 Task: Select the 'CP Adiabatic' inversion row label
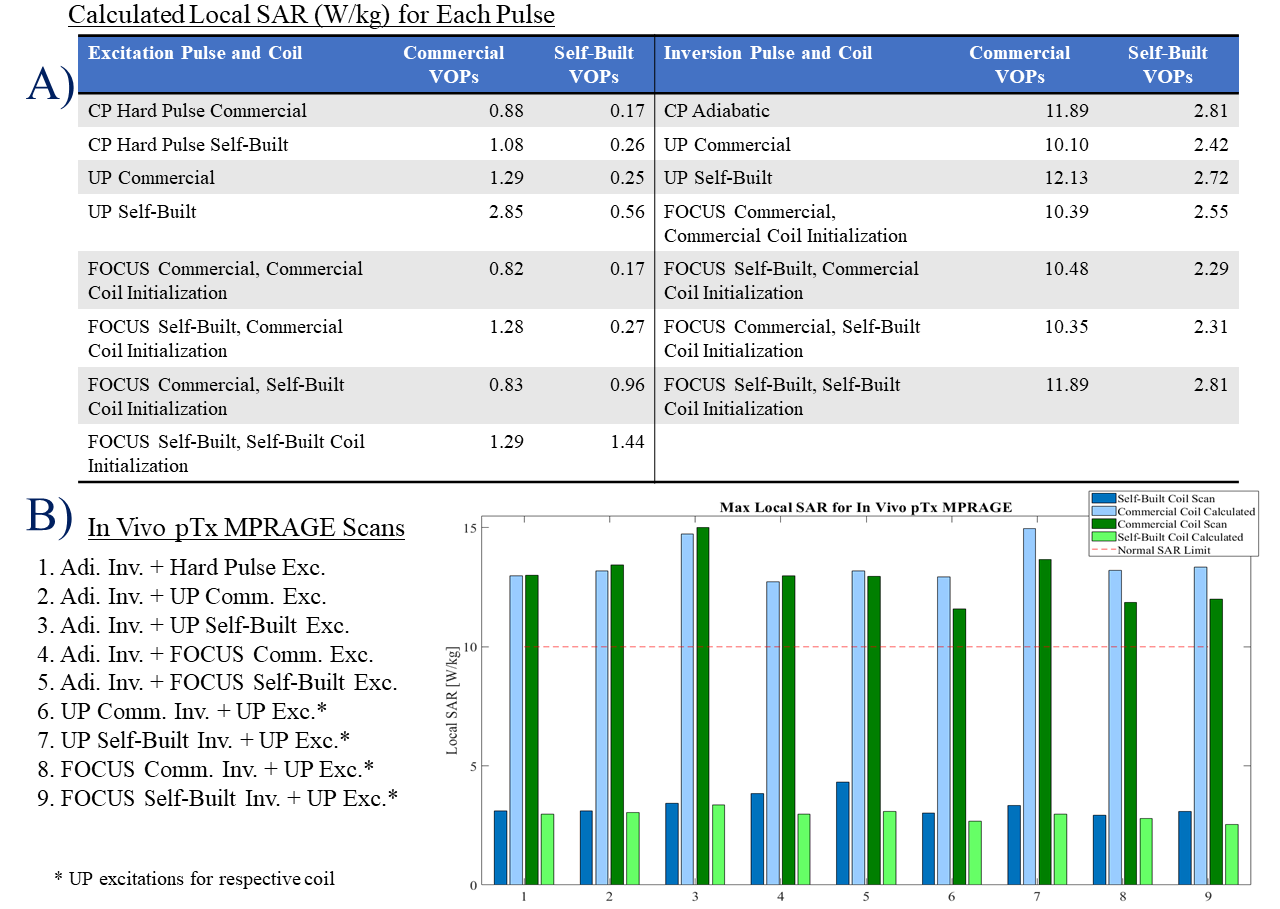click(x=717, y=111)
